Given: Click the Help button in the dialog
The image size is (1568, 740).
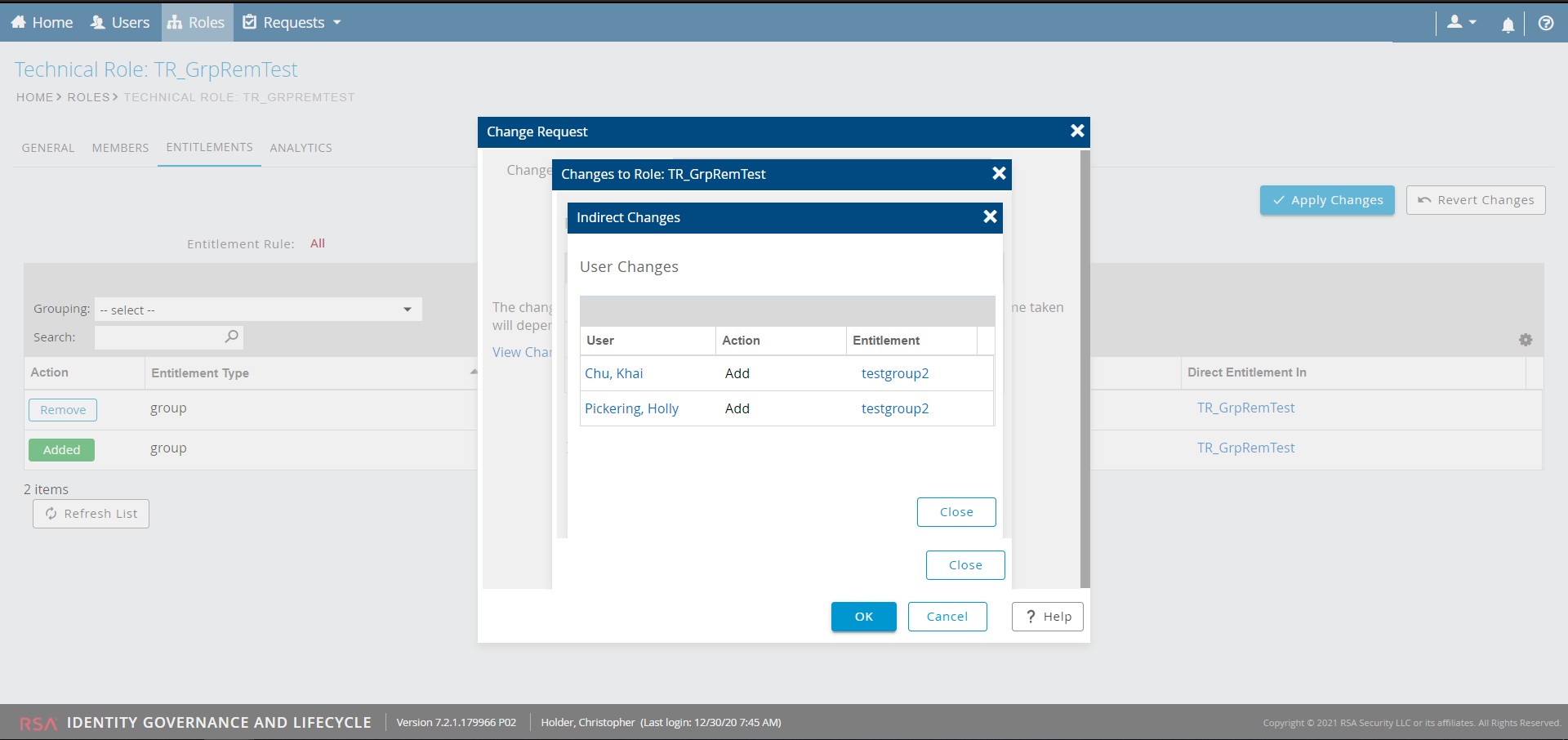Looking at the screenshot, I should click(x=1047, y=617).
